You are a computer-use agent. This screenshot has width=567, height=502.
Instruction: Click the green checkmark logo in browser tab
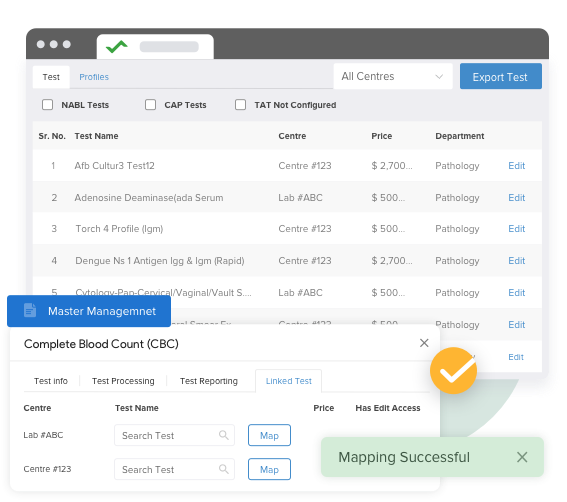(116, 47)
